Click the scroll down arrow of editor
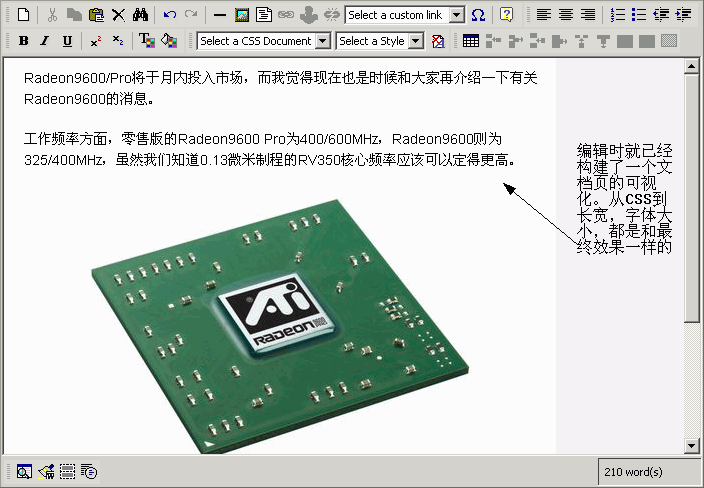Image resolution: width=704 pixels, height=488 pixels. click(x=691, y=446)
